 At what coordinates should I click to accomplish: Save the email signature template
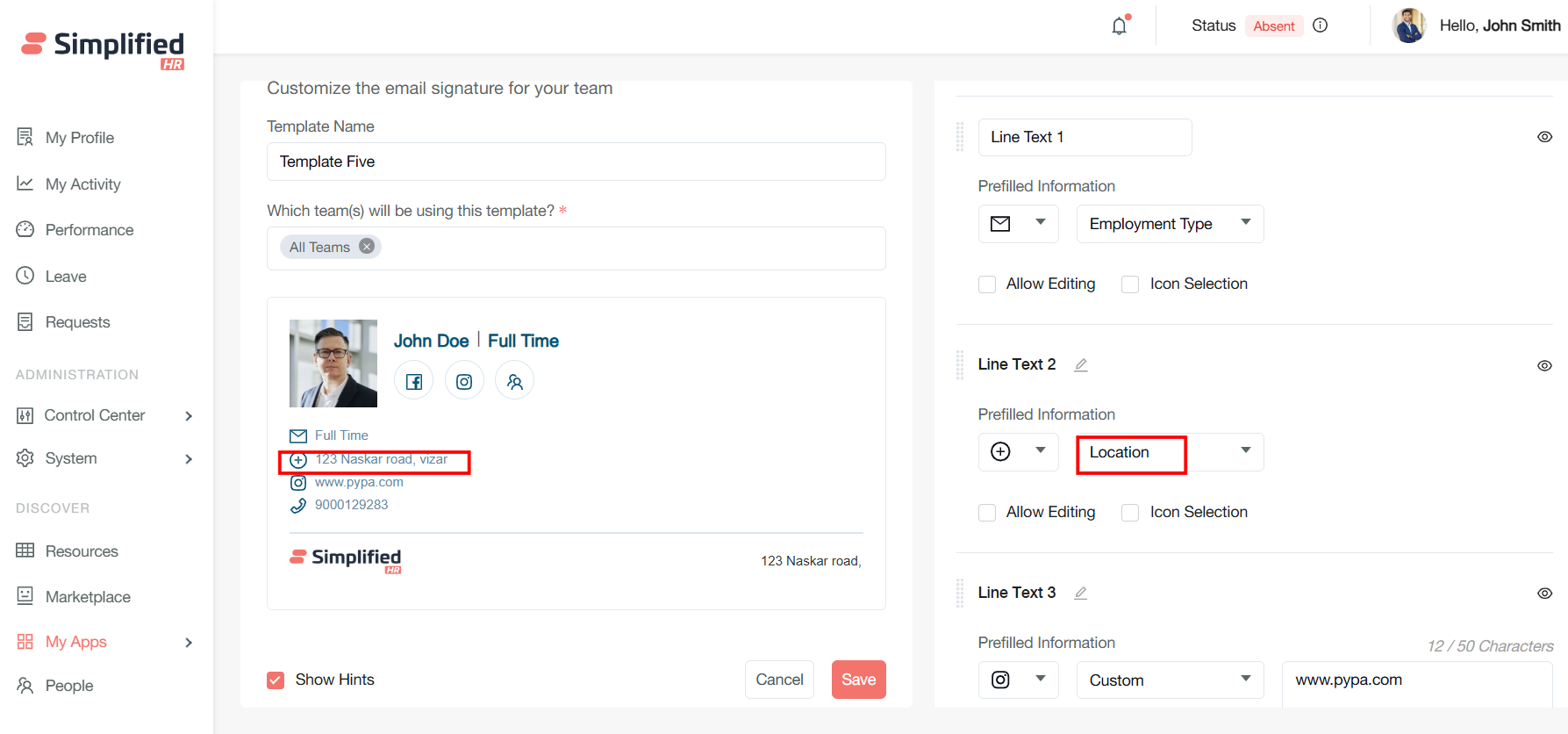click(x=858, y=680)
